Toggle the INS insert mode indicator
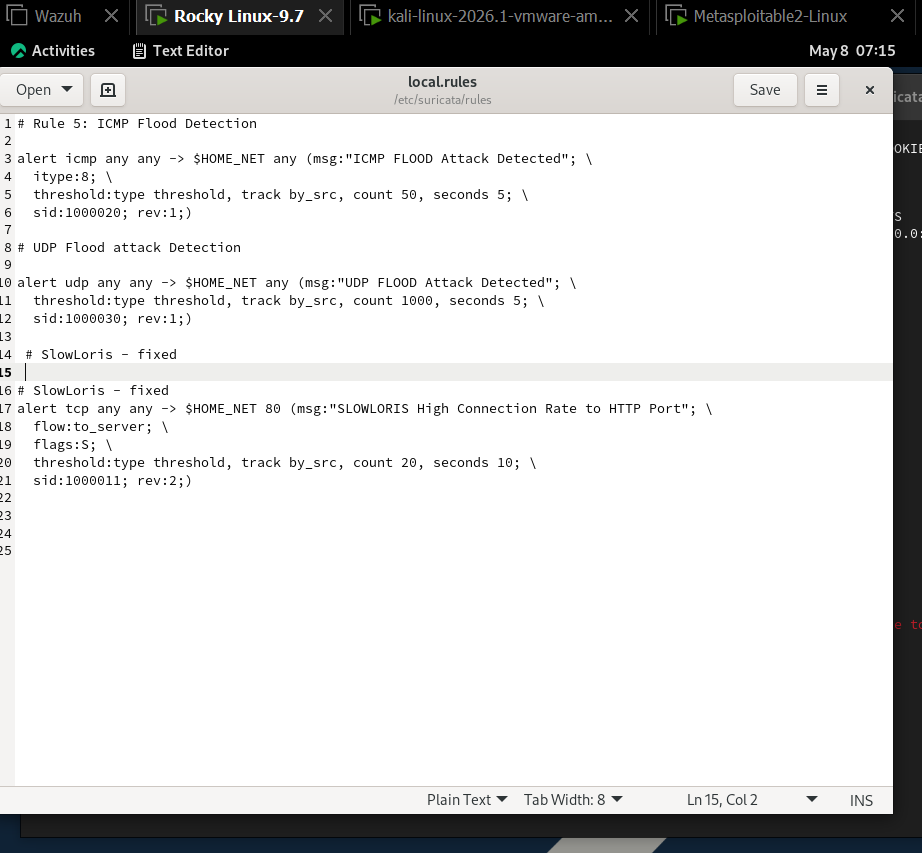 coord(861,800)
